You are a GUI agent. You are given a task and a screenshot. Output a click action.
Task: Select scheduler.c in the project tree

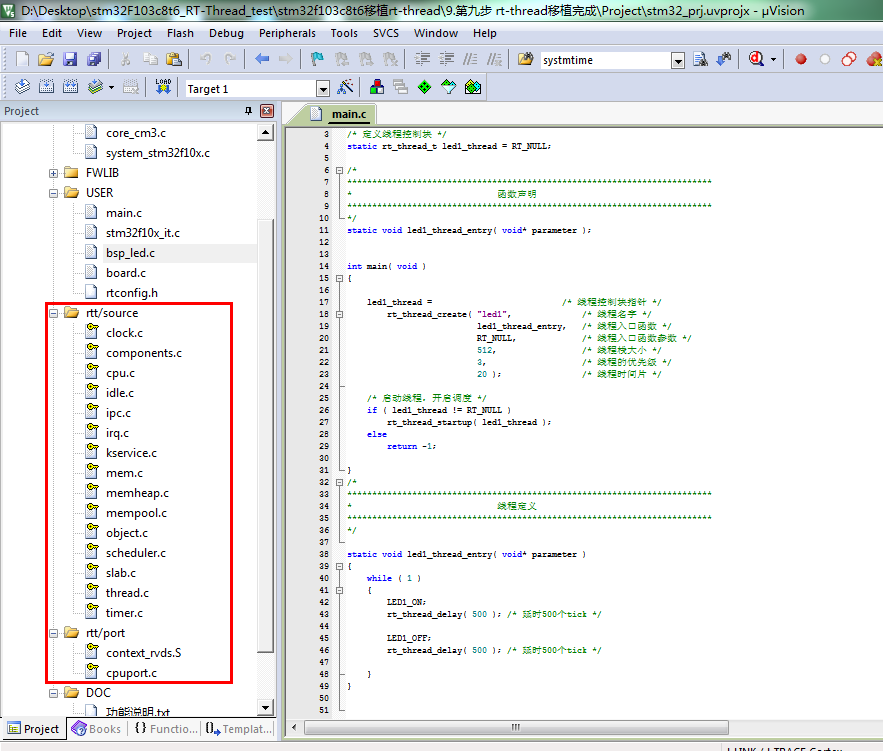[x=135, y=553]
